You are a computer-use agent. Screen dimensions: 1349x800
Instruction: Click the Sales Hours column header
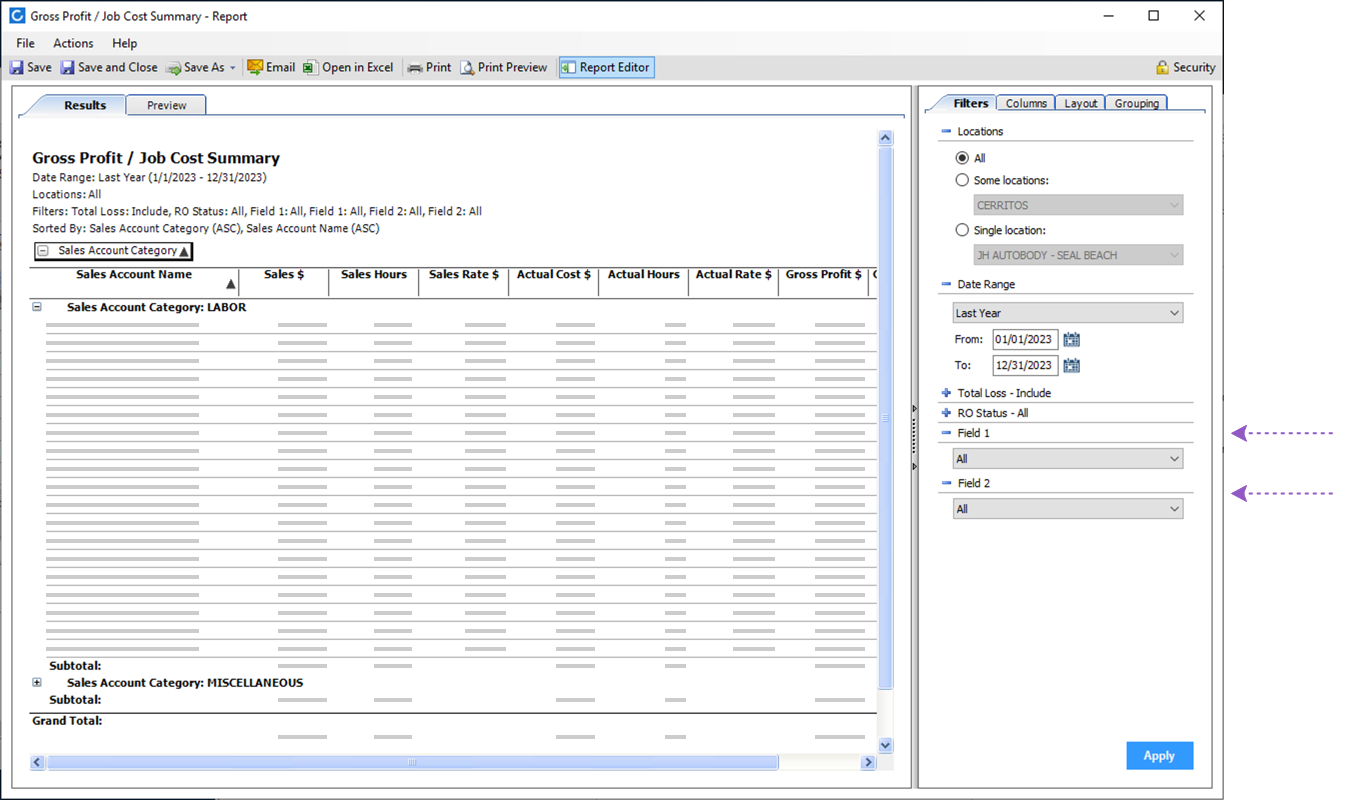(x=374, y=281)
